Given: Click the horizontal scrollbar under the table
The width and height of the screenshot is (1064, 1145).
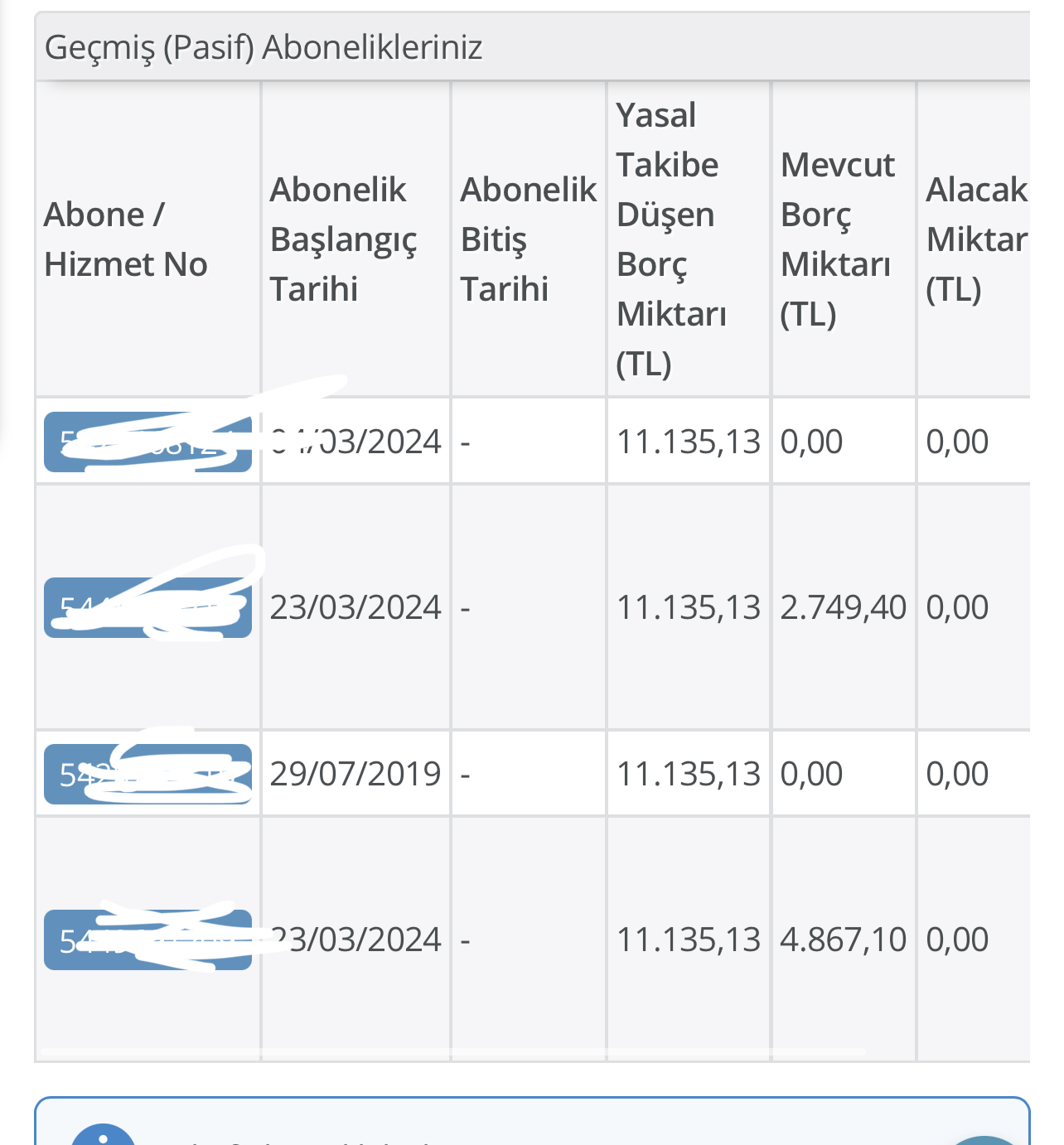Looking at the screenshot, I should [452, 1053].
